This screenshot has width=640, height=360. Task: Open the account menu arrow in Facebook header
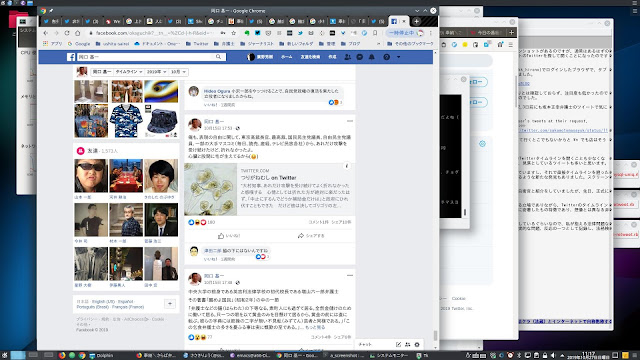tap(398, 57)
